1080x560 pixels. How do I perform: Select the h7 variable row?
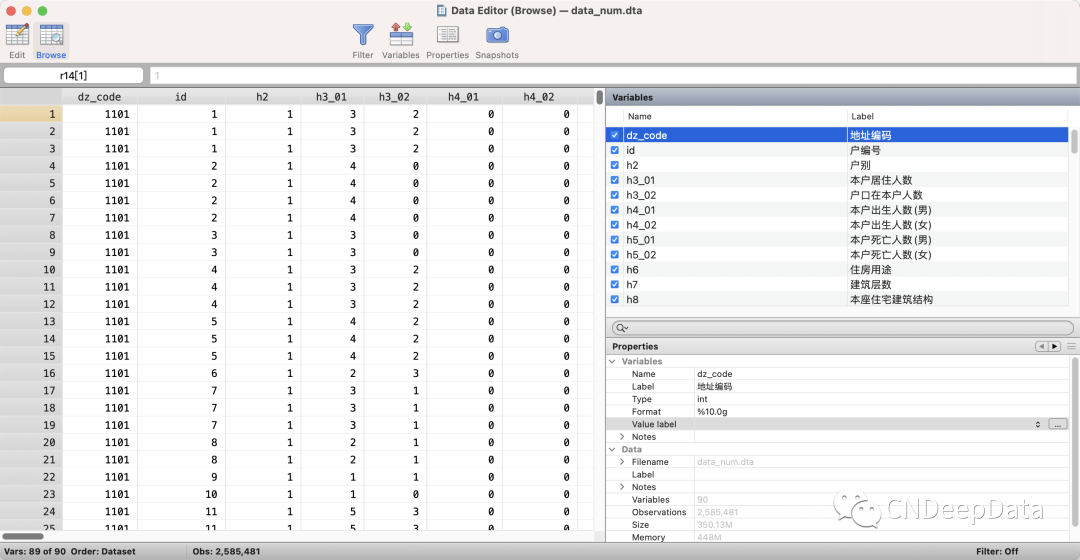(x=837, y=284)
